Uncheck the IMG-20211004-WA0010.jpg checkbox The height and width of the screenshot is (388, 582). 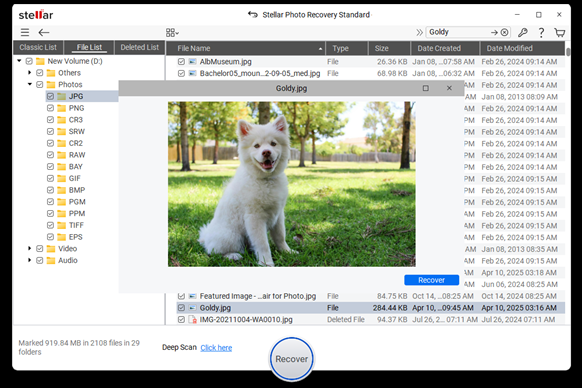[181, 320]
